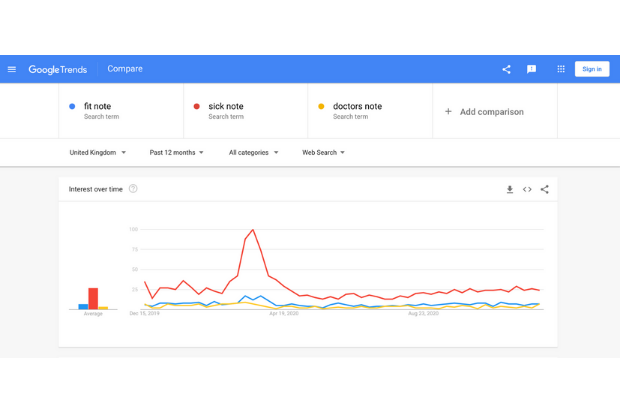Image resolution: width=620 pixels, height=413 pixels.
Task: Click the 25 y-axis label
Action: (135, 290)
